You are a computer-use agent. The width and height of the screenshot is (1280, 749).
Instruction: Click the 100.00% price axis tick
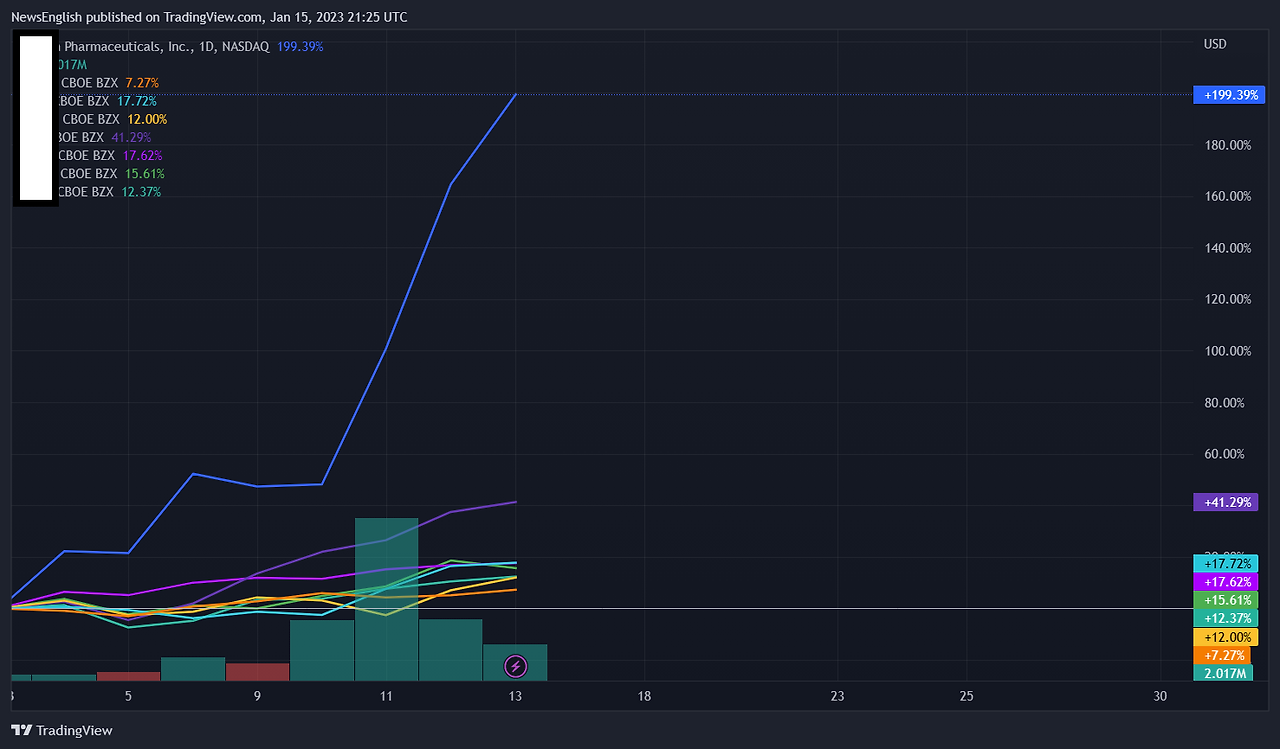tap(1227, 351)
